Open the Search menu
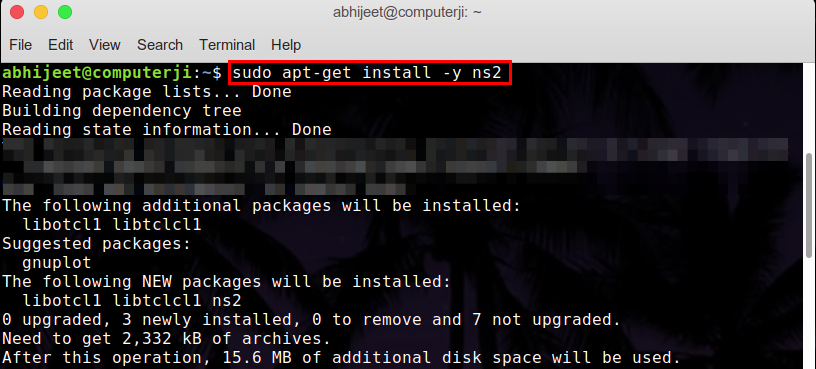 160,45
